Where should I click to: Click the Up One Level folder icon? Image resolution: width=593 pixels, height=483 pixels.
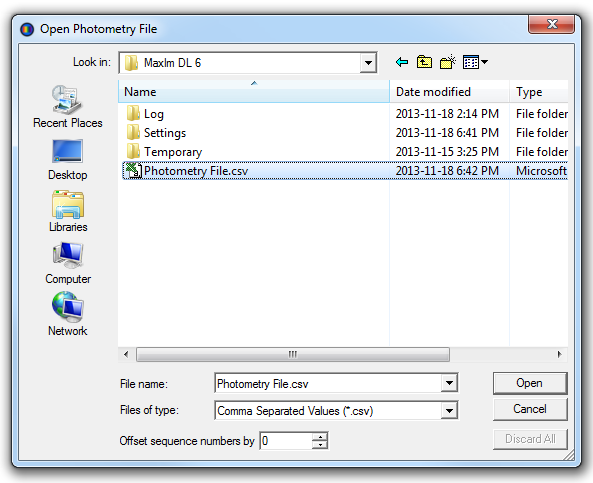(x=424, y=62)
